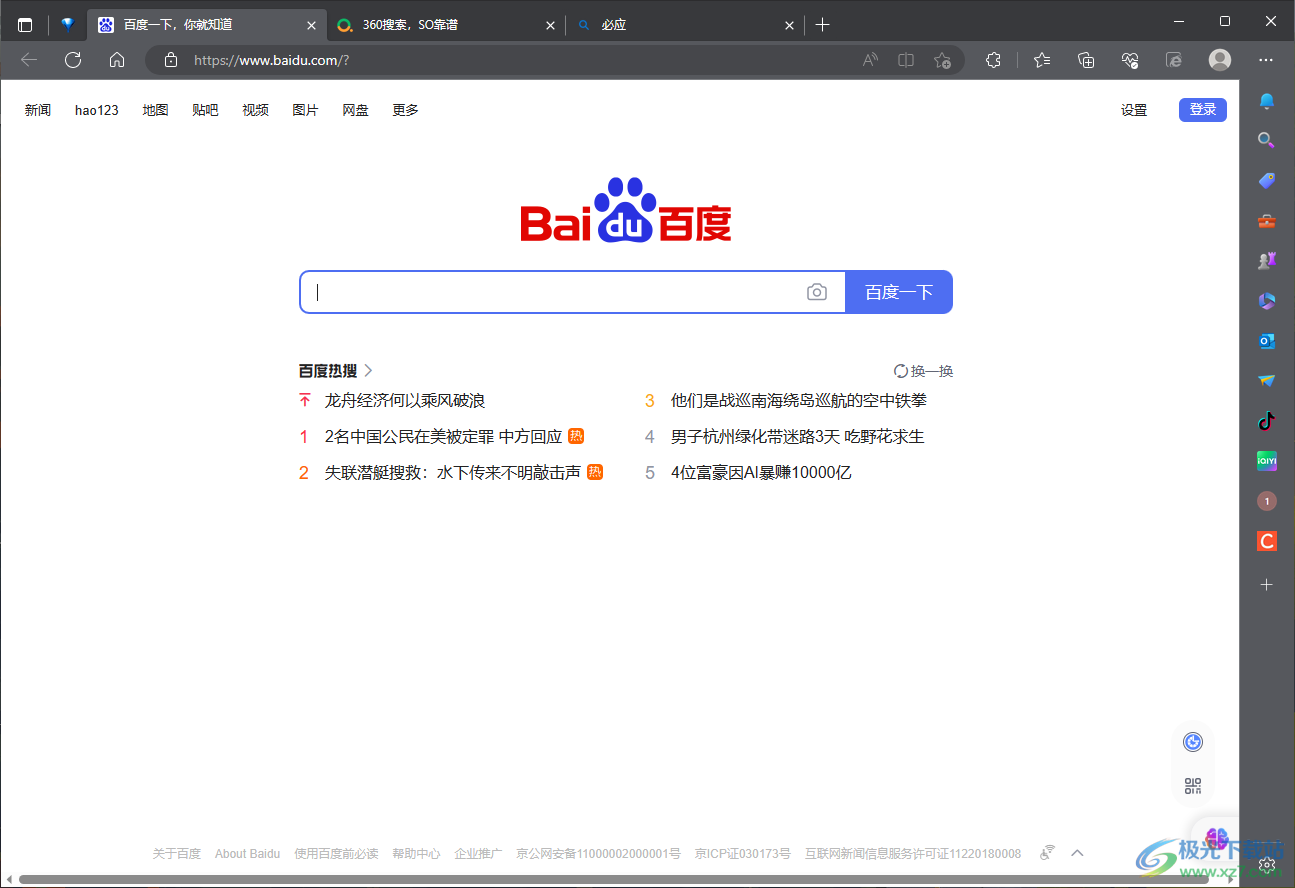Viewport: 1295px width, 888px height.
Task: Reload the current page
Action: (x=73, y=60)
